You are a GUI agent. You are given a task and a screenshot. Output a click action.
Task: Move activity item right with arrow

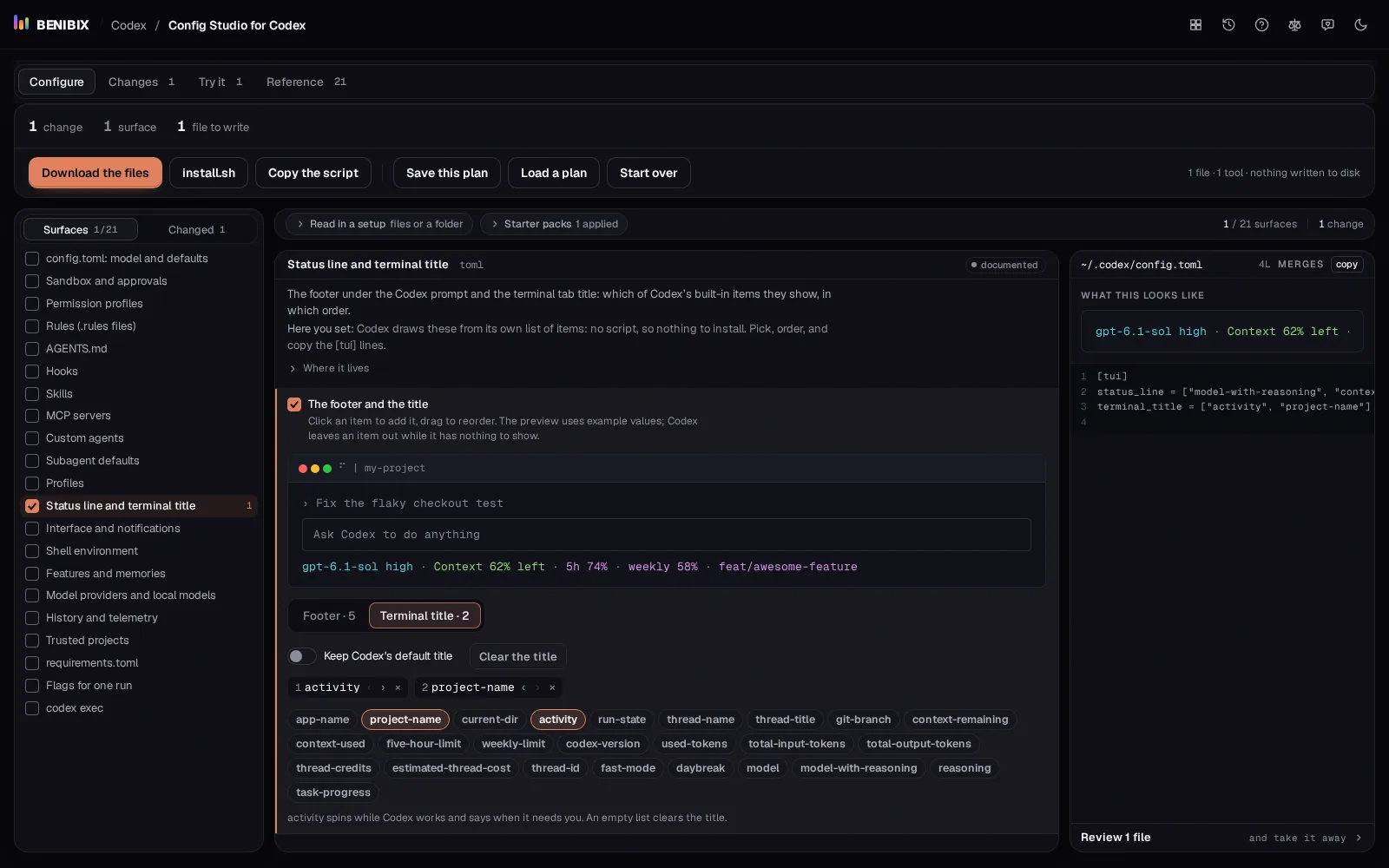(x=383, y=687)
